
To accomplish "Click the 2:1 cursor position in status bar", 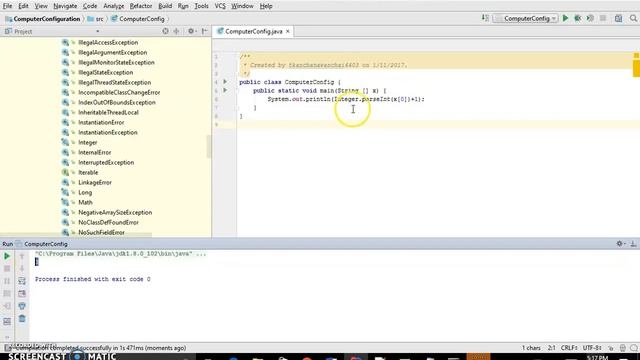I will coord(551,348).
